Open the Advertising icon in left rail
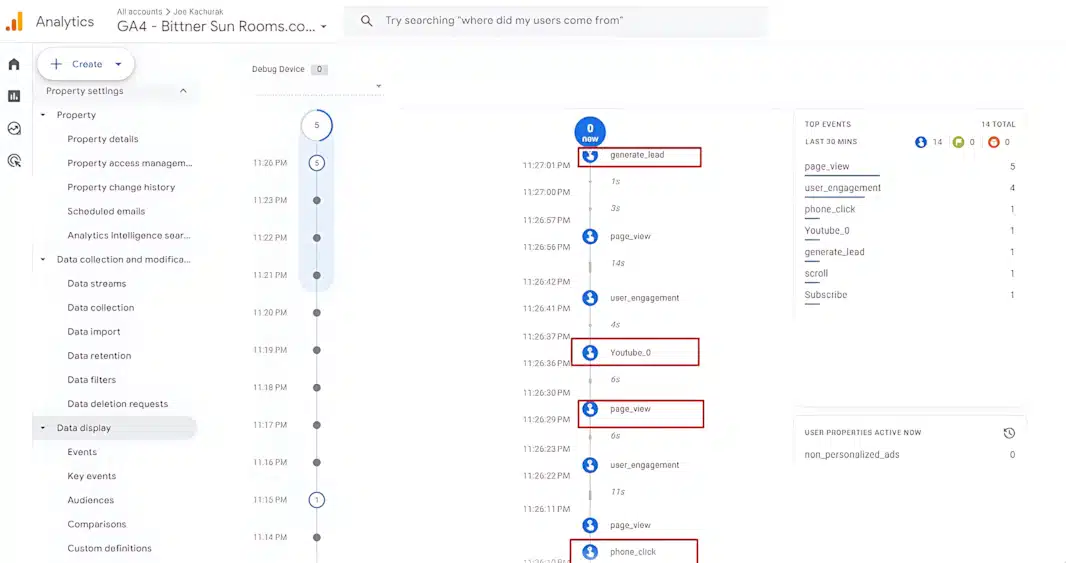The image size is (1066, 563). pos(14,160)
